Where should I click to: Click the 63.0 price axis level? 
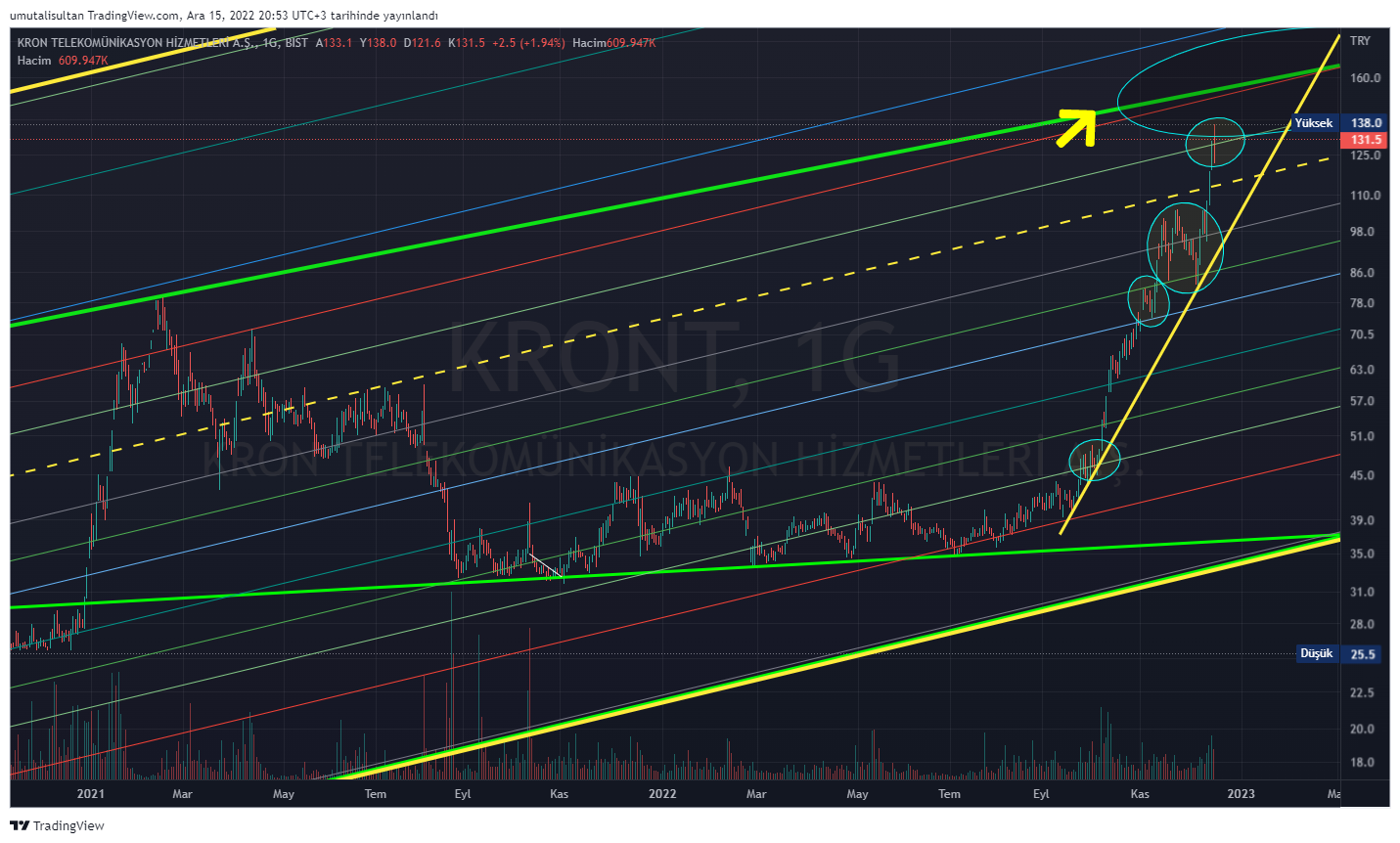[x=1362, y=370]
